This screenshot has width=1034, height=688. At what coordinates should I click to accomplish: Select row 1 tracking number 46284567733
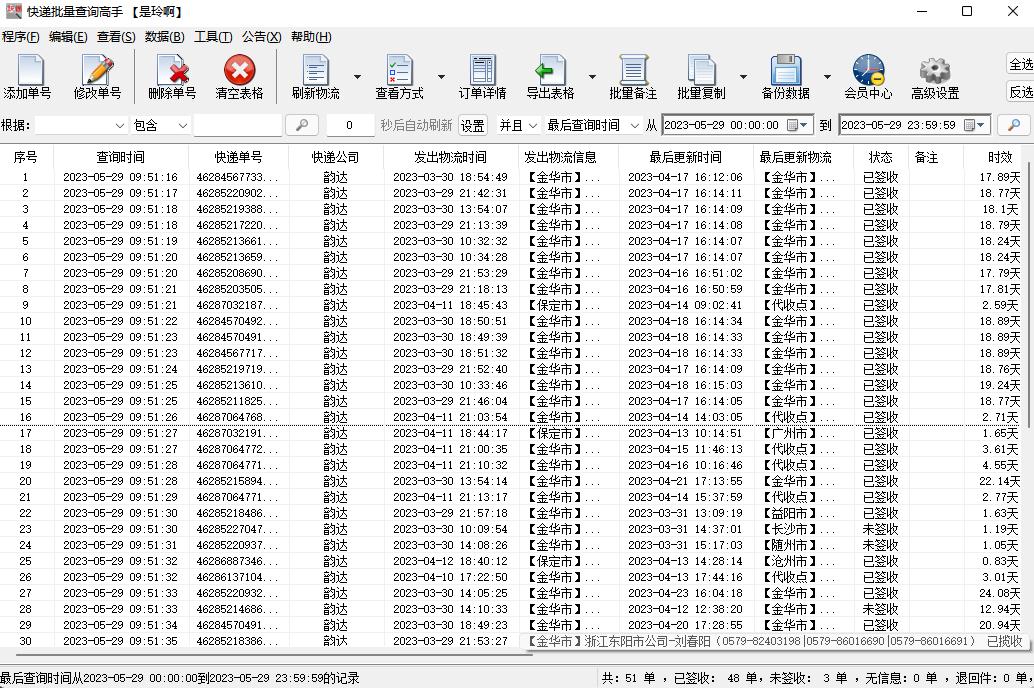[237, 177]
